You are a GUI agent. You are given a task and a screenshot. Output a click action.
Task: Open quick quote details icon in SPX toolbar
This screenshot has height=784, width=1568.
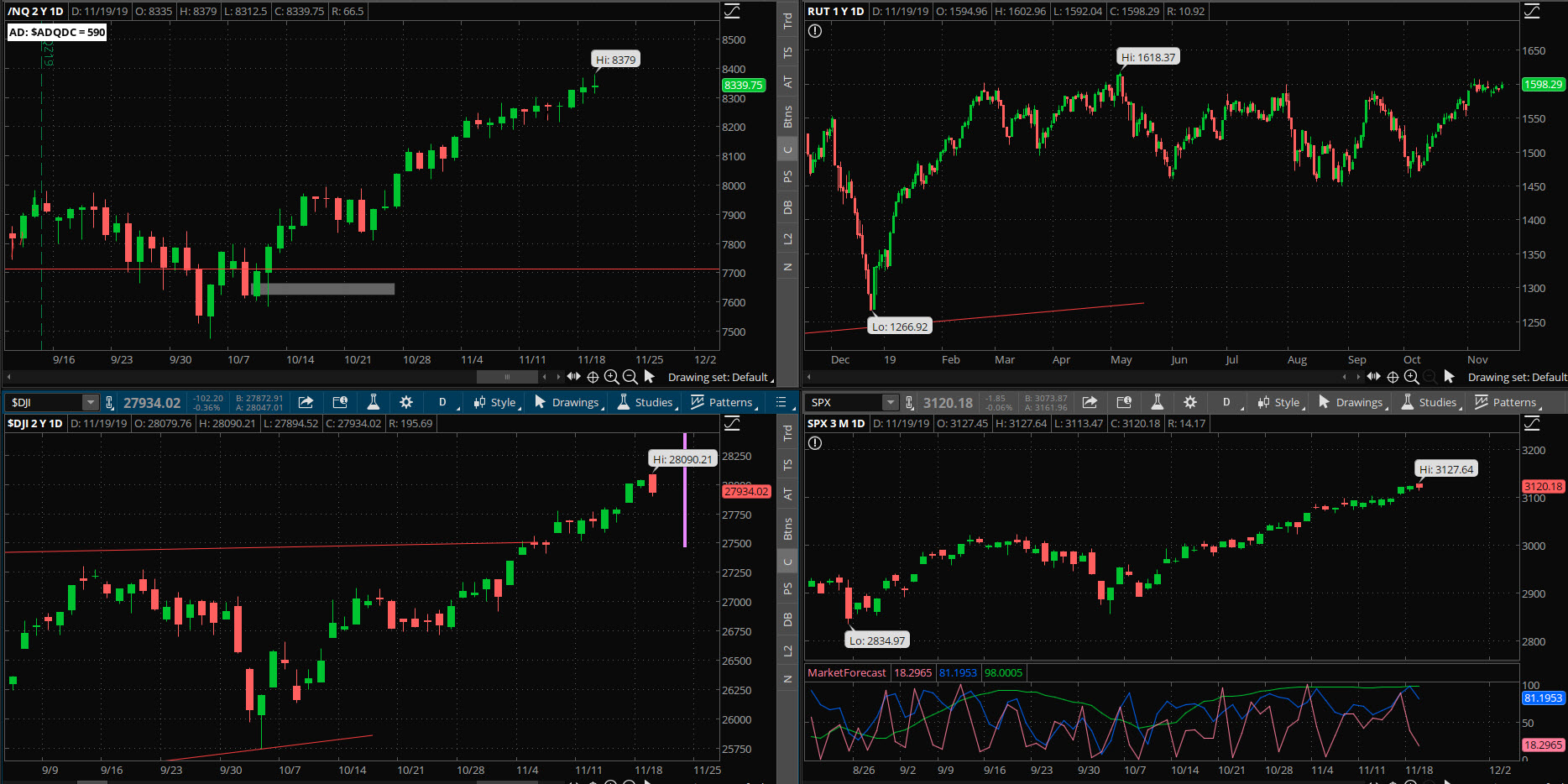pos(1124,402)
